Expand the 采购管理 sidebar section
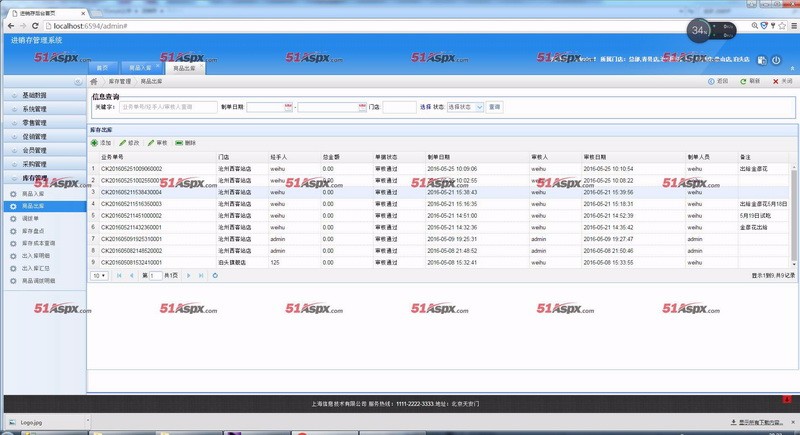This screenshot has width=800, height=435. coord(45,164)
